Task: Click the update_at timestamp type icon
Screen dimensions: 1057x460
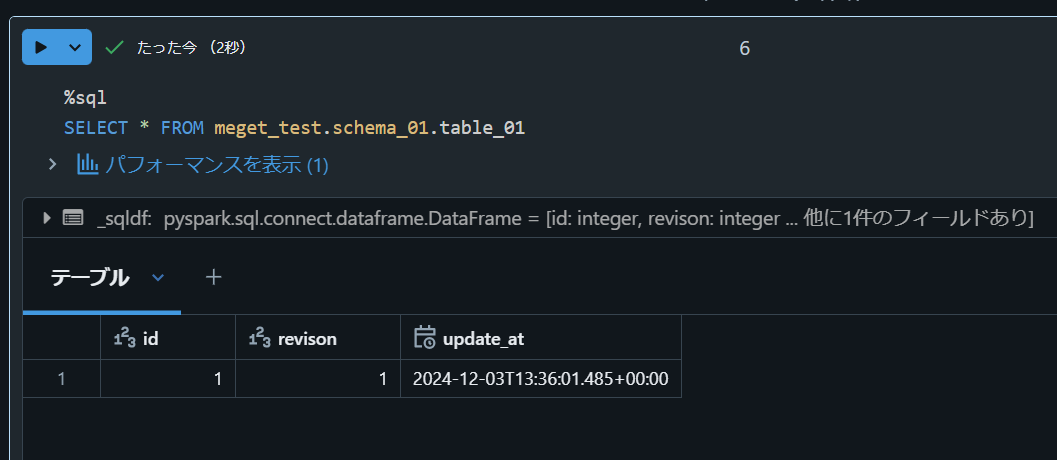Action: pos(424,338)
